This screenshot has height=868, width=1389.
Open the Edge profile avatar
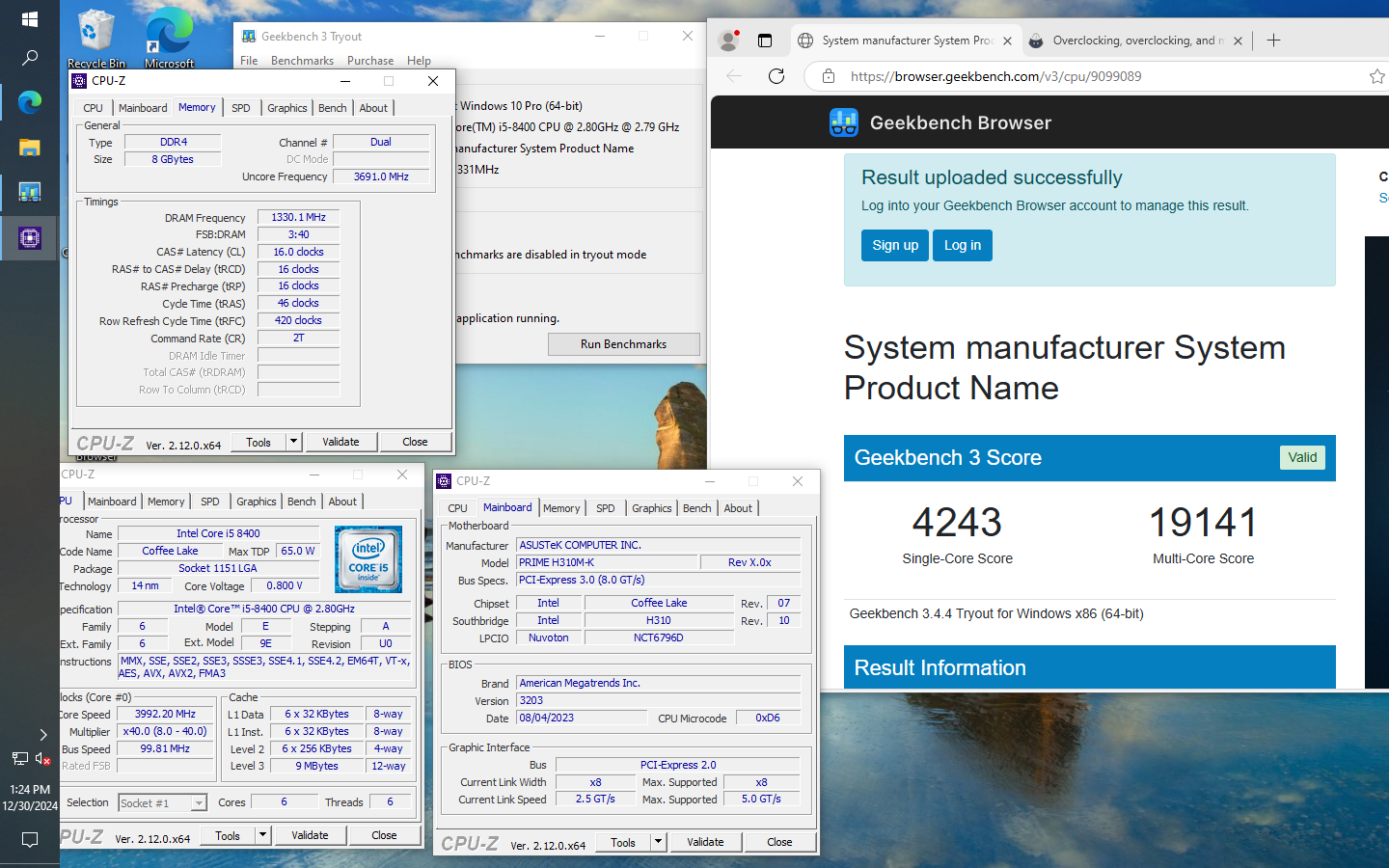click(729, 41)
